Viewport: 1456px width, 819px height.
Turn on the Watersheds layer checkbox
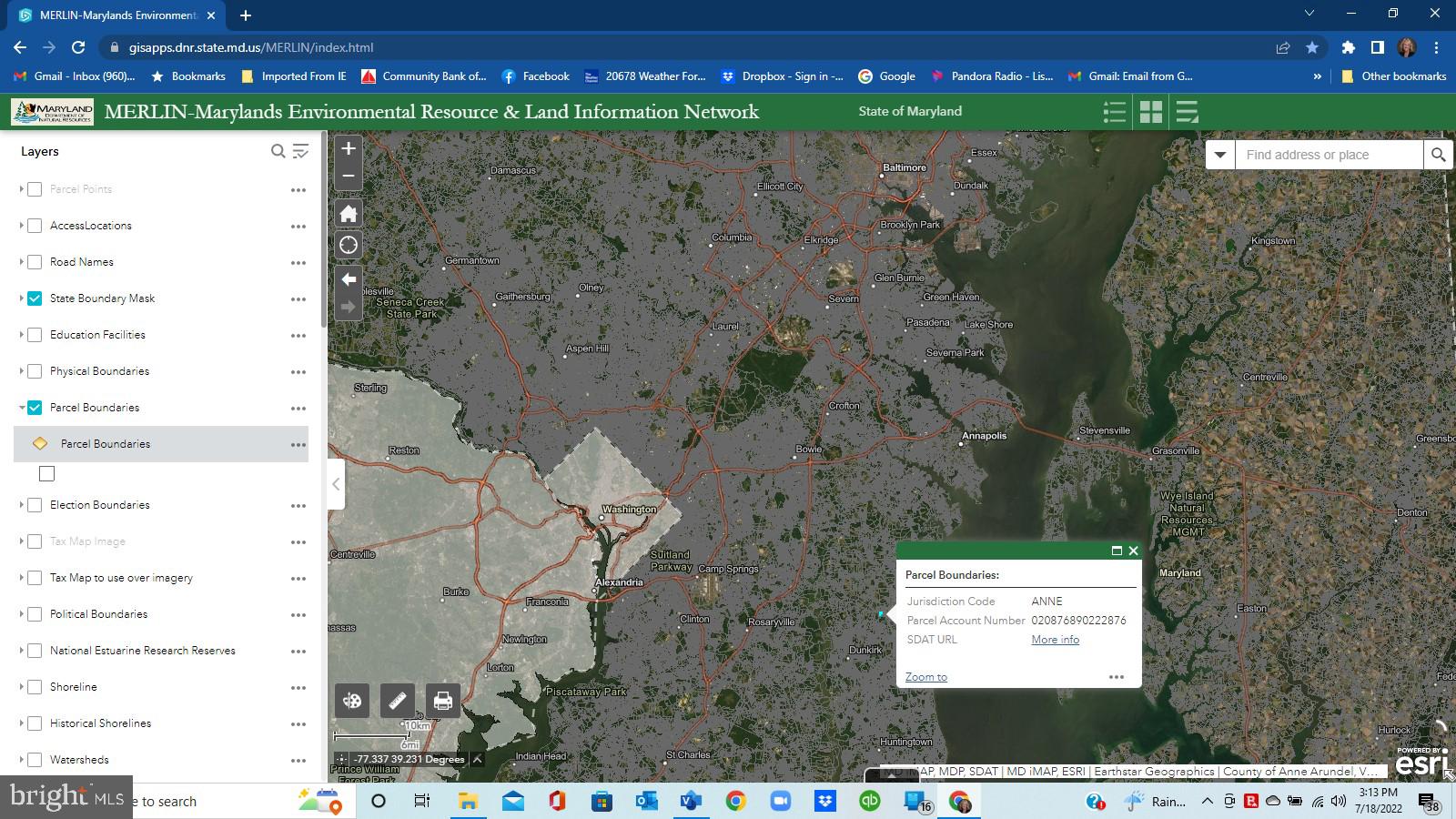point(35,760)
